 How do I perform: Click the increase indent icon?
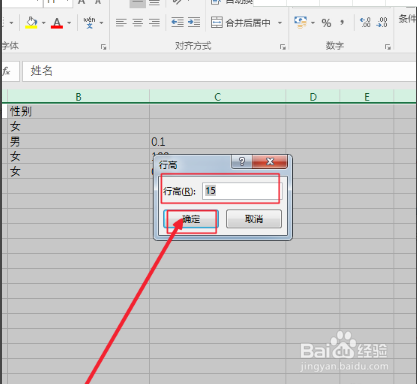pos(194,23)
